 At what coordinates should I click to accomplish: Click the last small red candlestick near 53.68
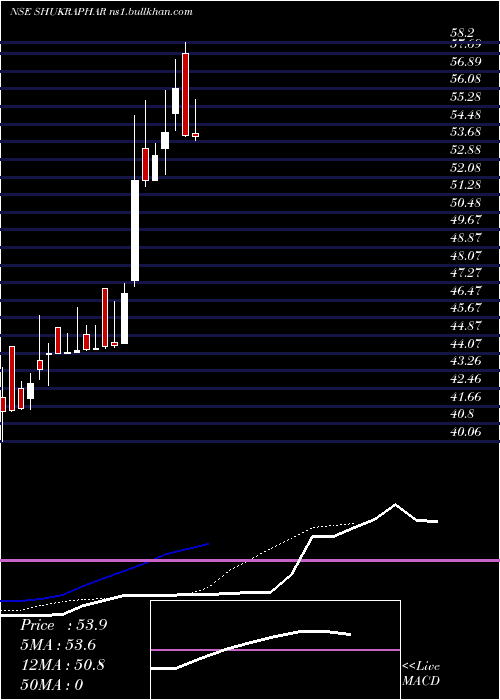196,134
